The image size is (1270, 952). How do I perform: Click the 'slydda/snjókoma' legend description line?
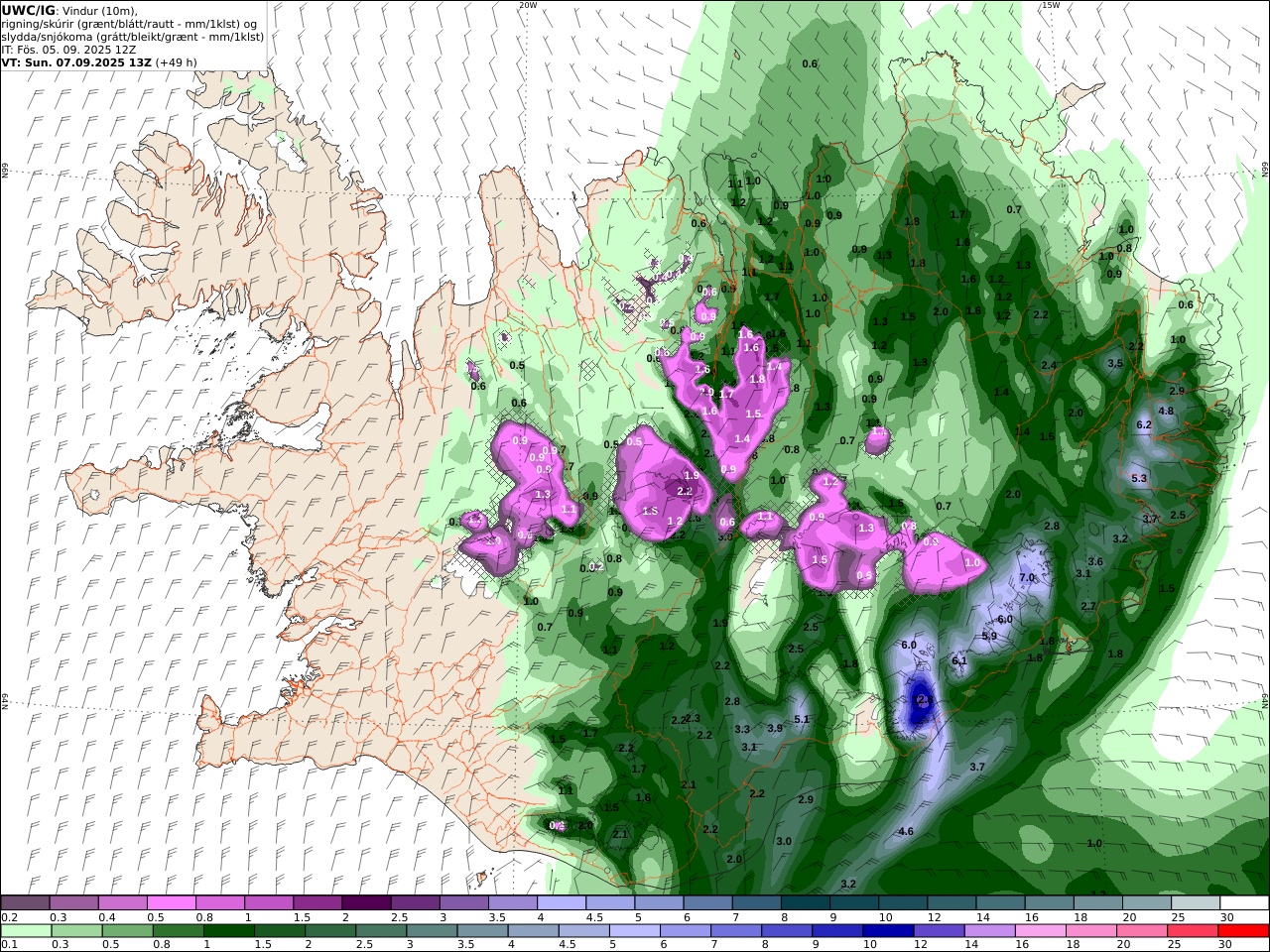coord(132,36)
